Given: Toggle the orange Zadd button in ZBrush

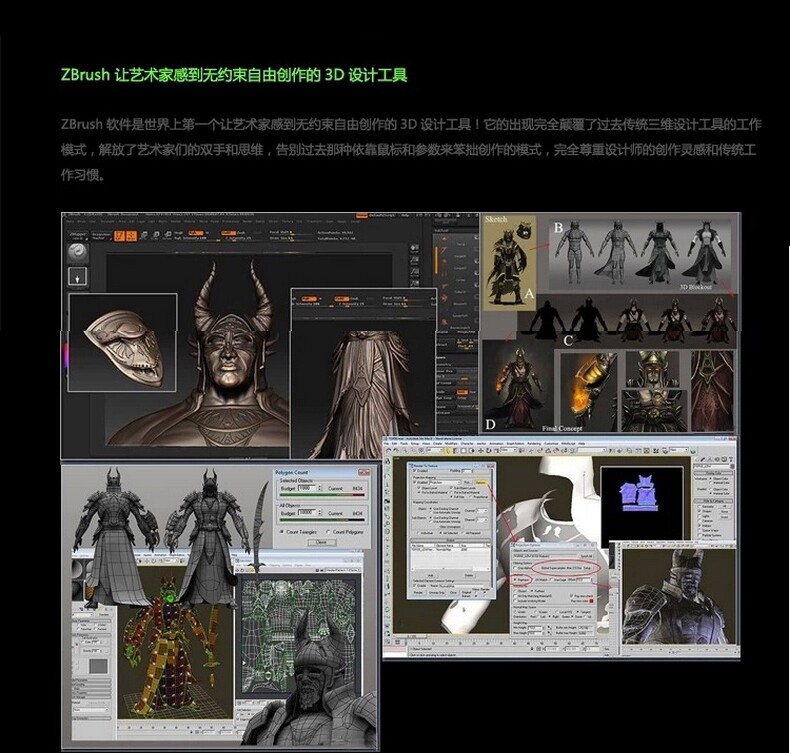Looking at the screenshot, I should point(228,233).
